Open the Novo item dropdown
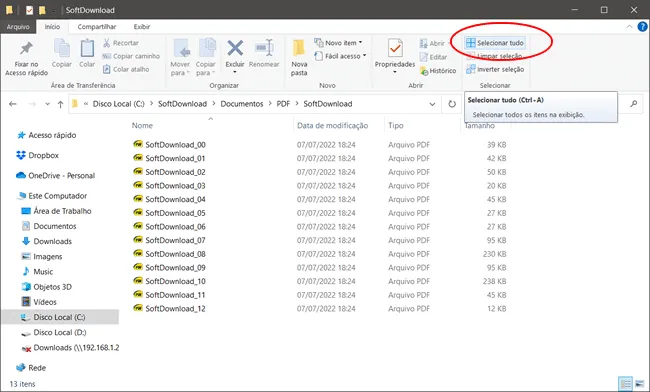This screenshot has height=392, width=650. 338,43
